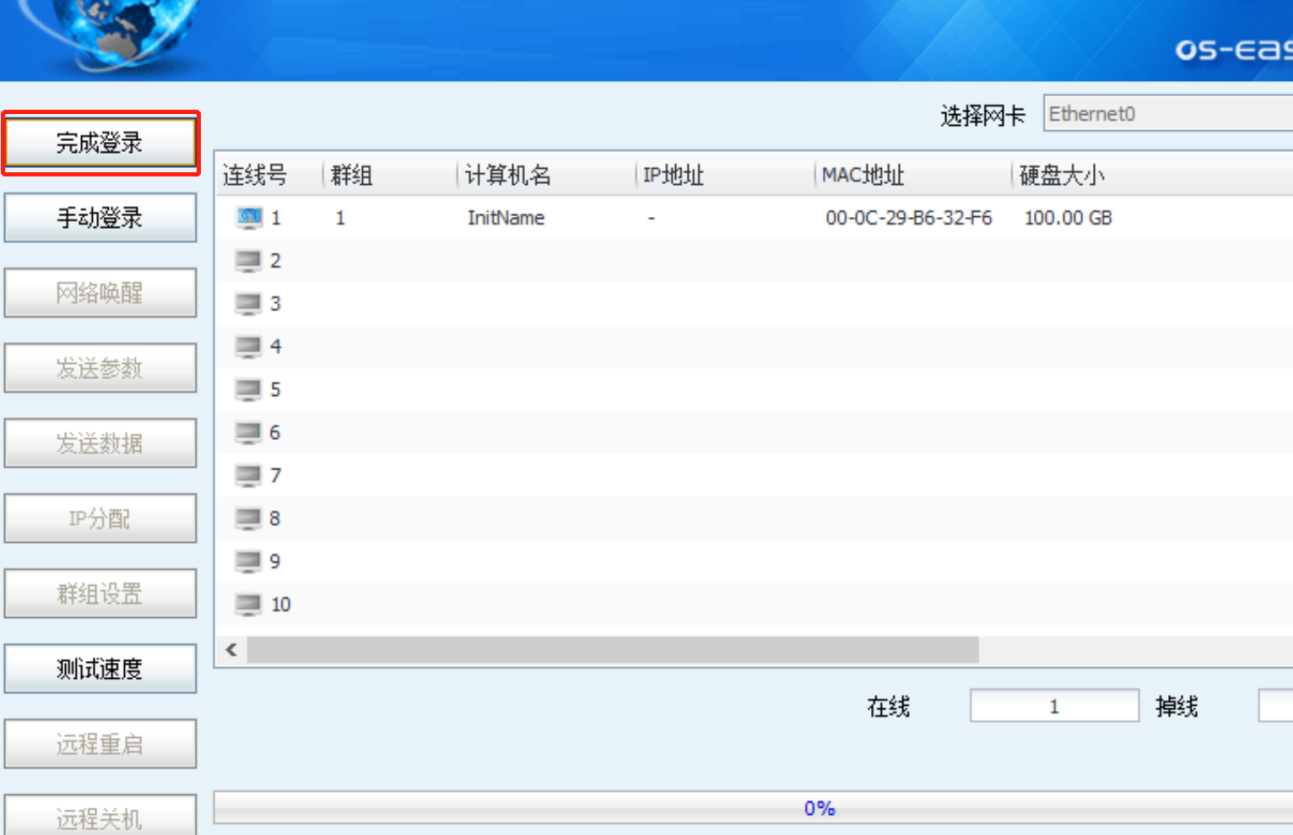
Task: Click the monitor icon in row 7
Action: pyautogui.click(x=248, y=476)
